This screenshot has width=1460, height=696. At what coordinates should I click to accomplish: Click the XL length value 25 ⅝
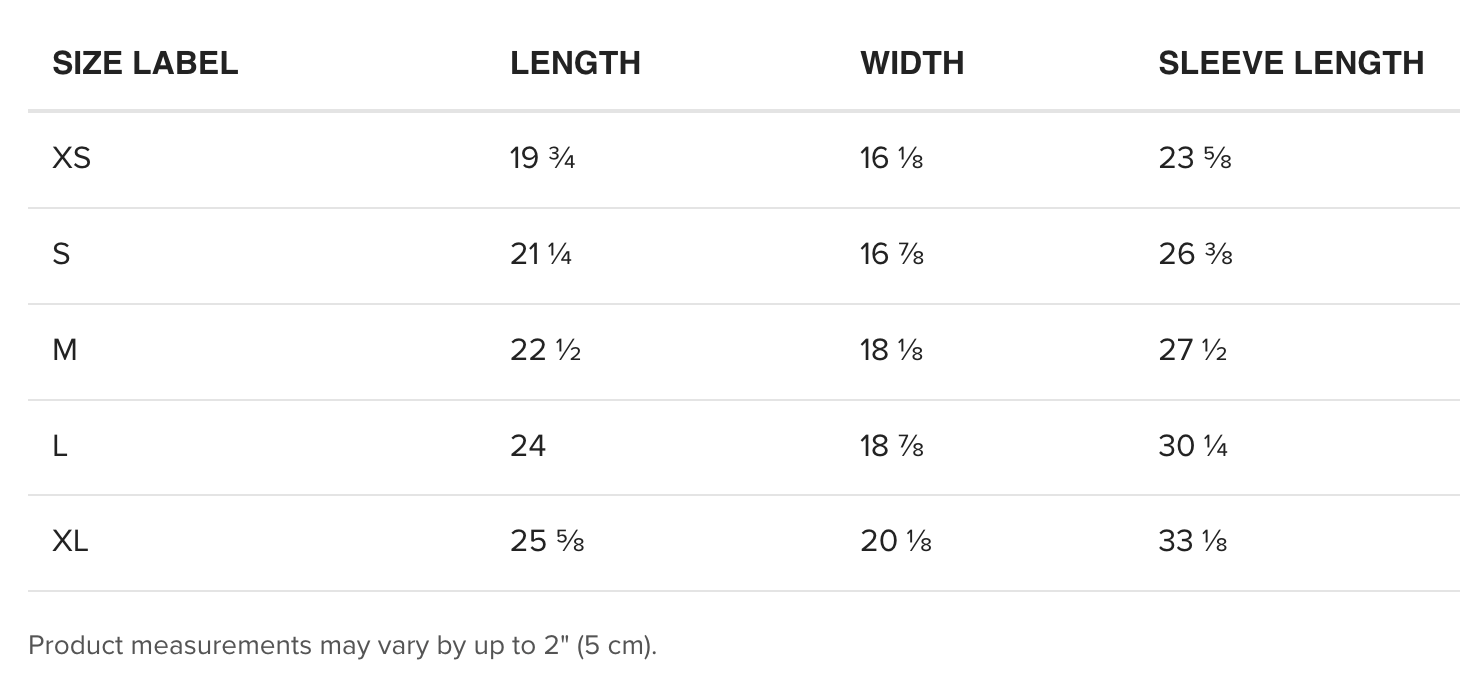tap(547, 541)
